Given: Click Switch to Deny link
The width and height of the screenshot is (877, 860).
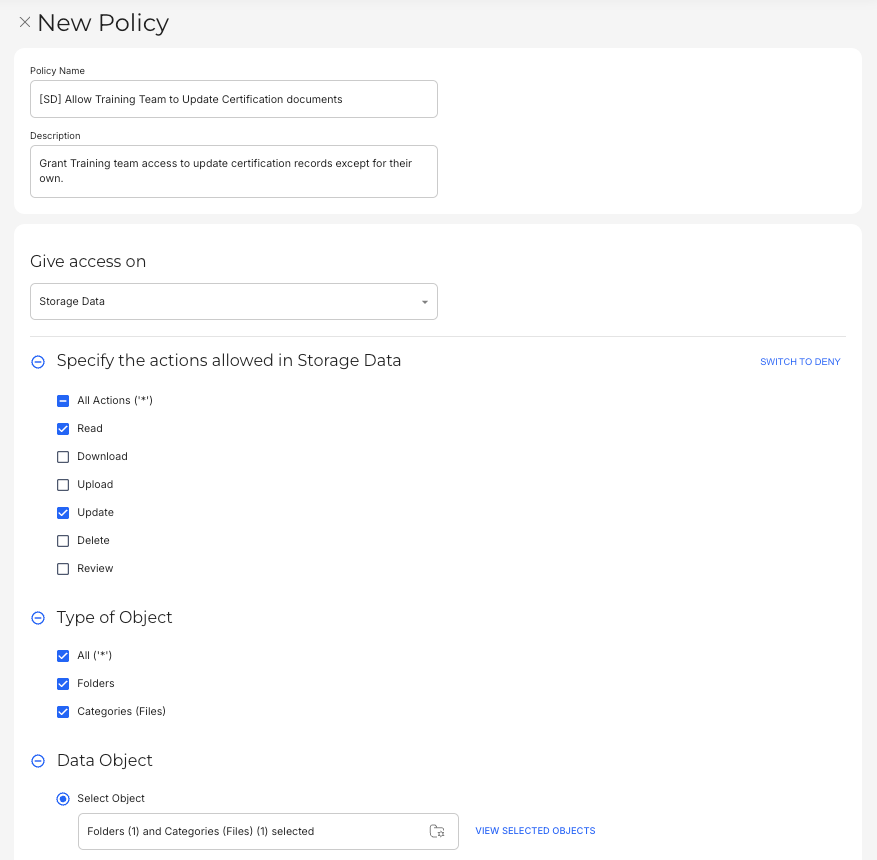Looking at the screenshot, I should 800,362.
